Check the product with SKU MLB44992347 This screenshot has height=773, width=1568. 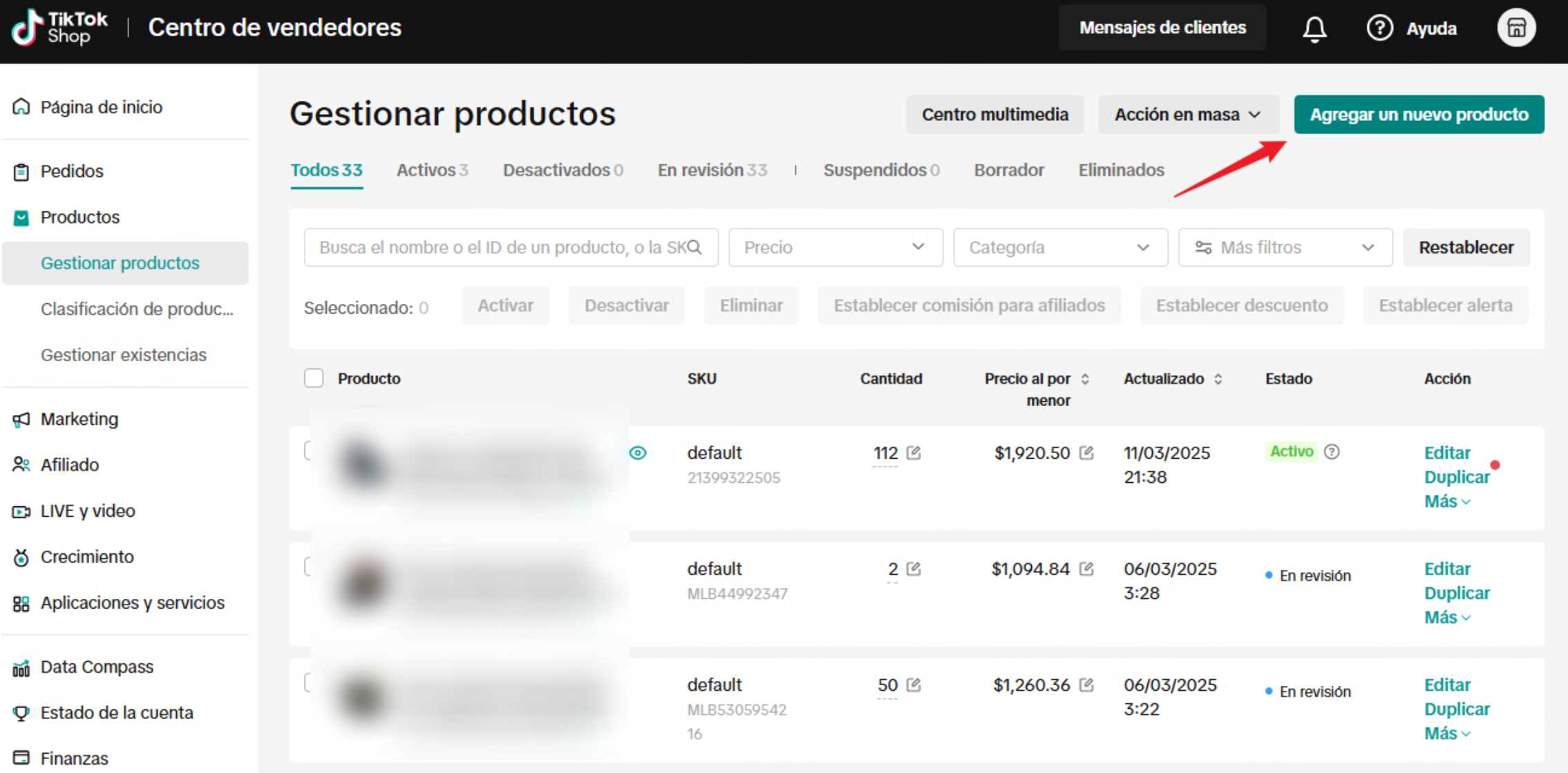tap(308, 567)
